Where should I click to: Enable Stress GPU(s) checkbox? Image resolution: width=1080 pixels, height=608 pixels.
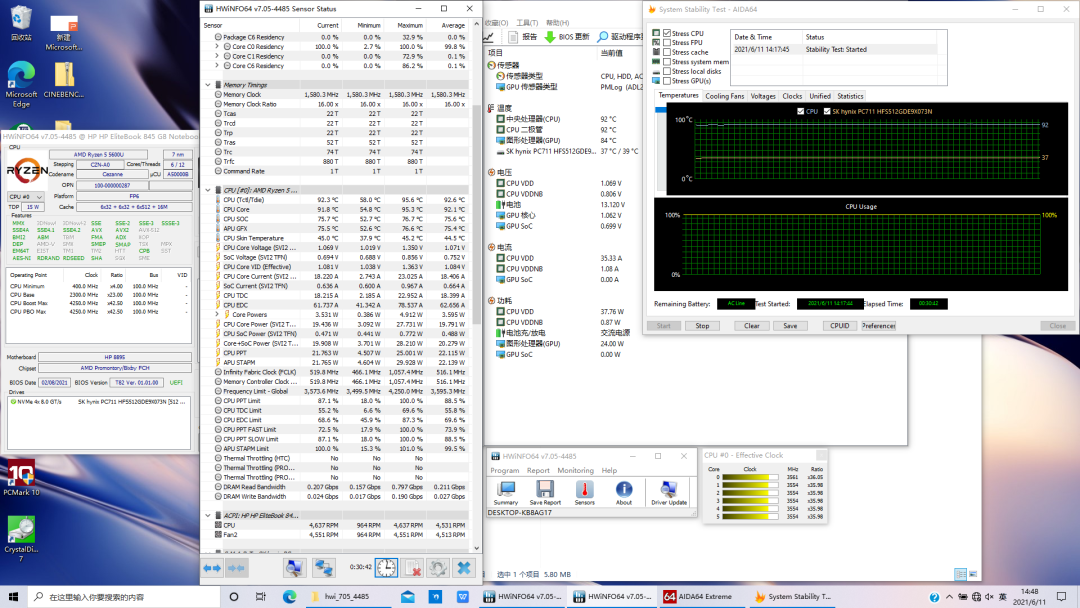point(668,81)
